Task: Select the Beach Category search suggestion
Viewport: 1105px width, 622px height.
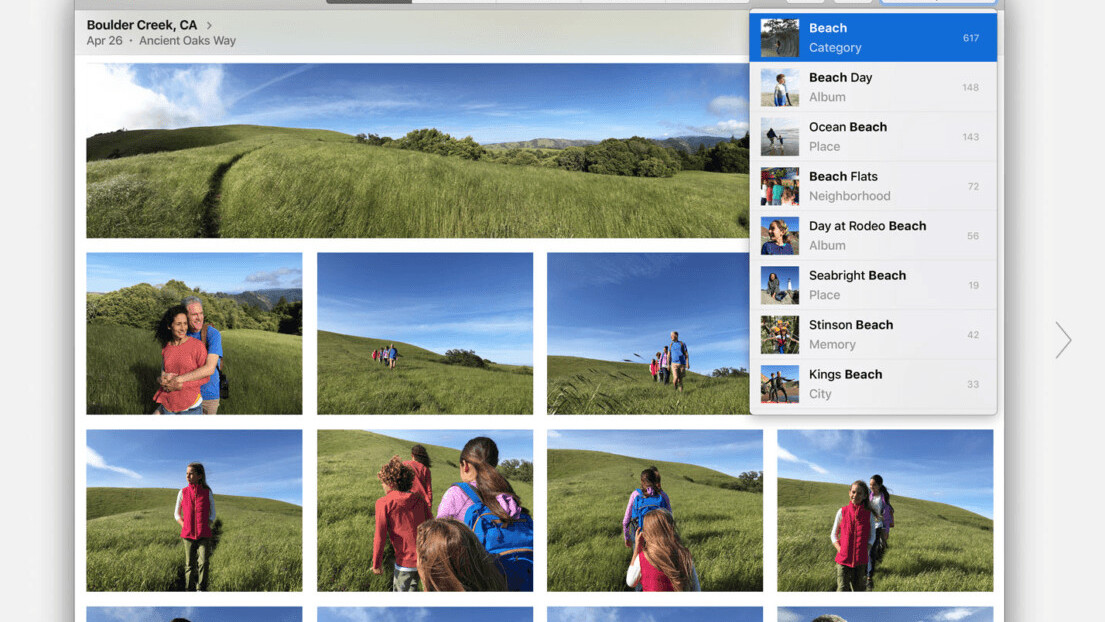Action: (872, 37)
